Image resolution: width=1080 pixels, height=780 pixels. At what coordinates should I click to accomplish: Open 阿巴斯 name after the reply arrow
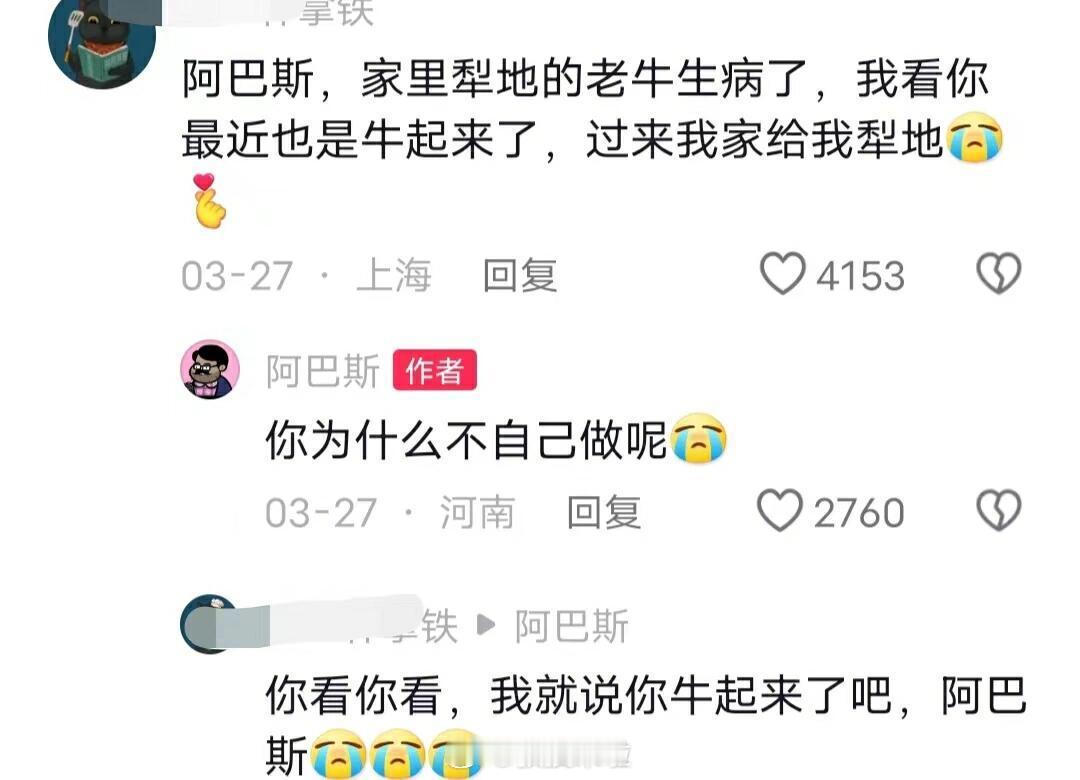tap(572, 626)
